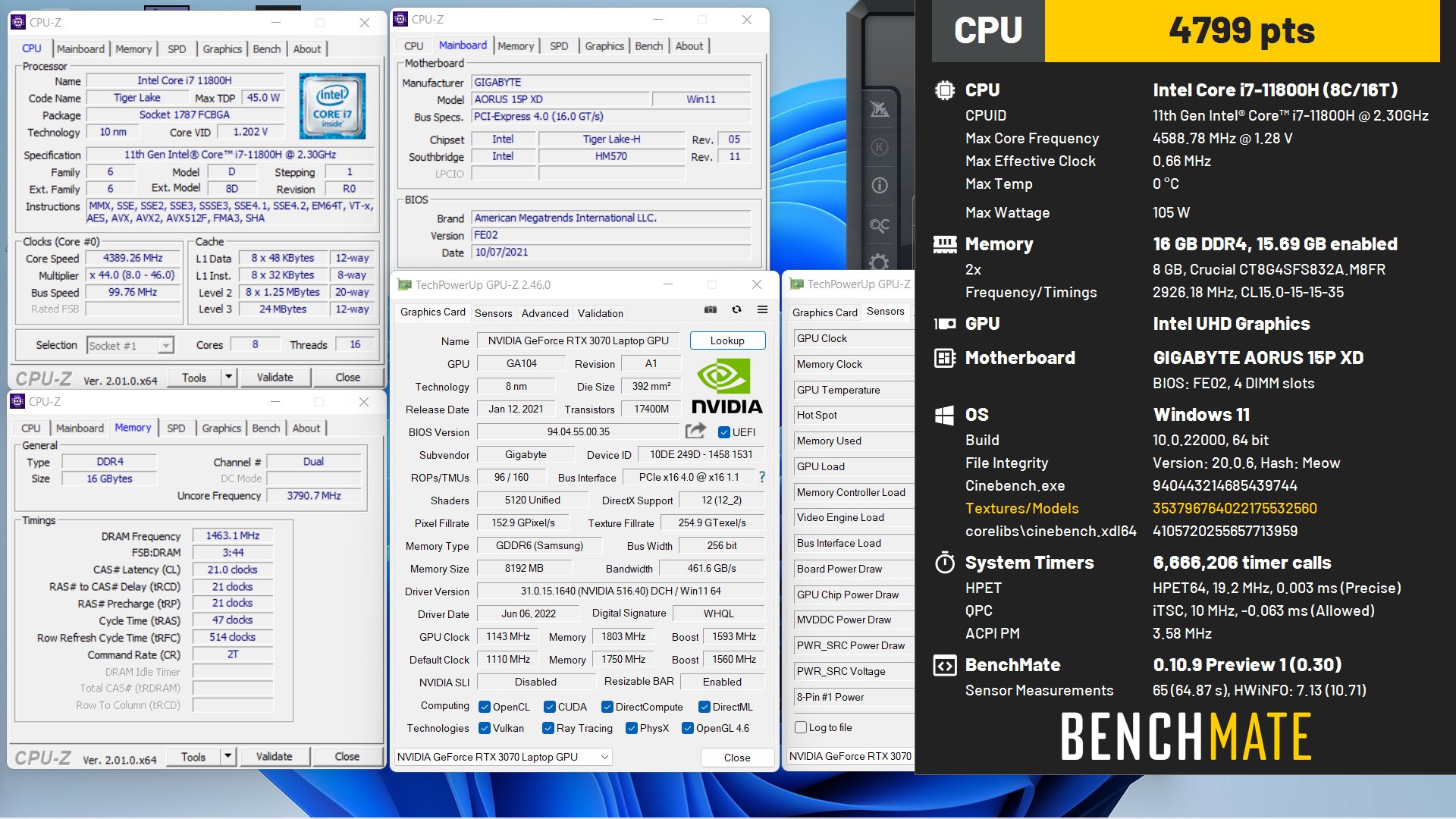Click BenchMate System Timers stopwatch icon

[x=944, y=563]
